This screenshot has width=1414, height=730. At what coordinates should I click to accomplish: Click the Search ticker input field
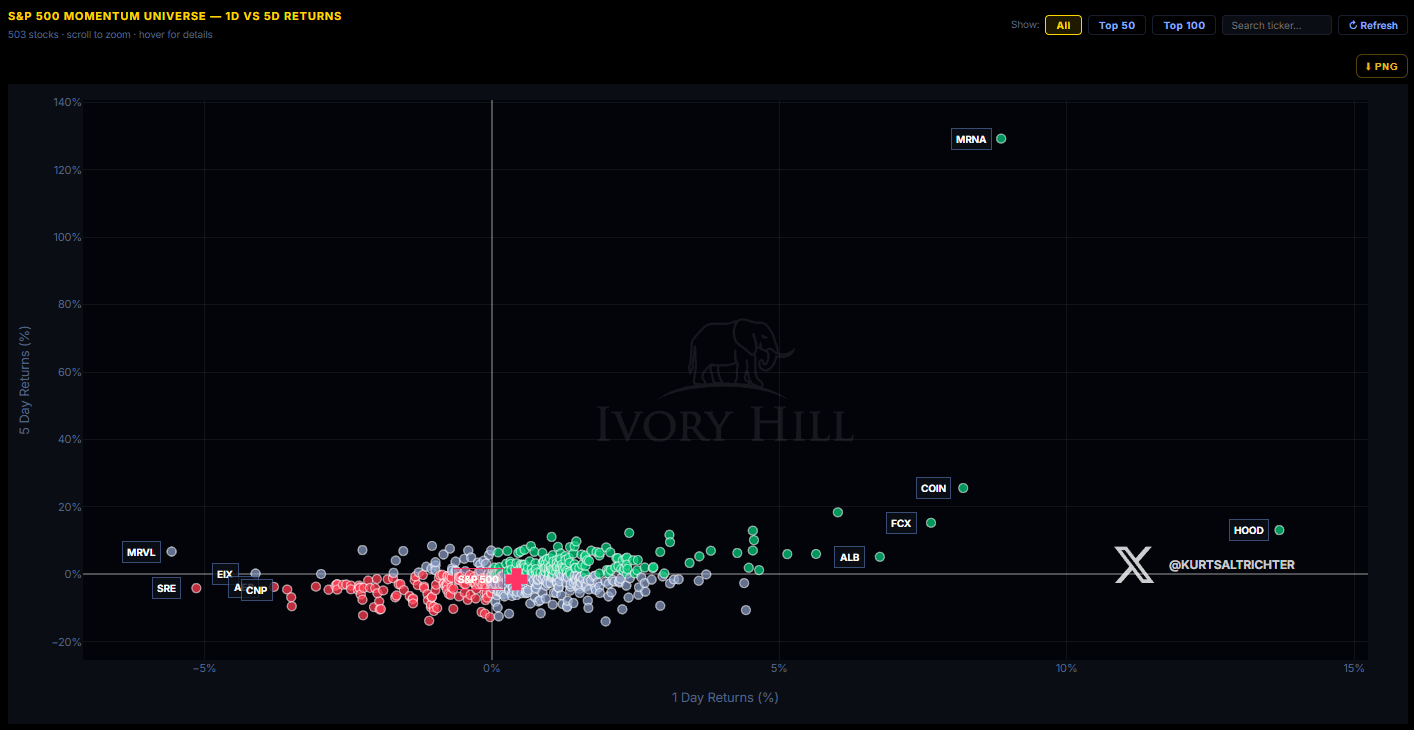coord(1277,25)
